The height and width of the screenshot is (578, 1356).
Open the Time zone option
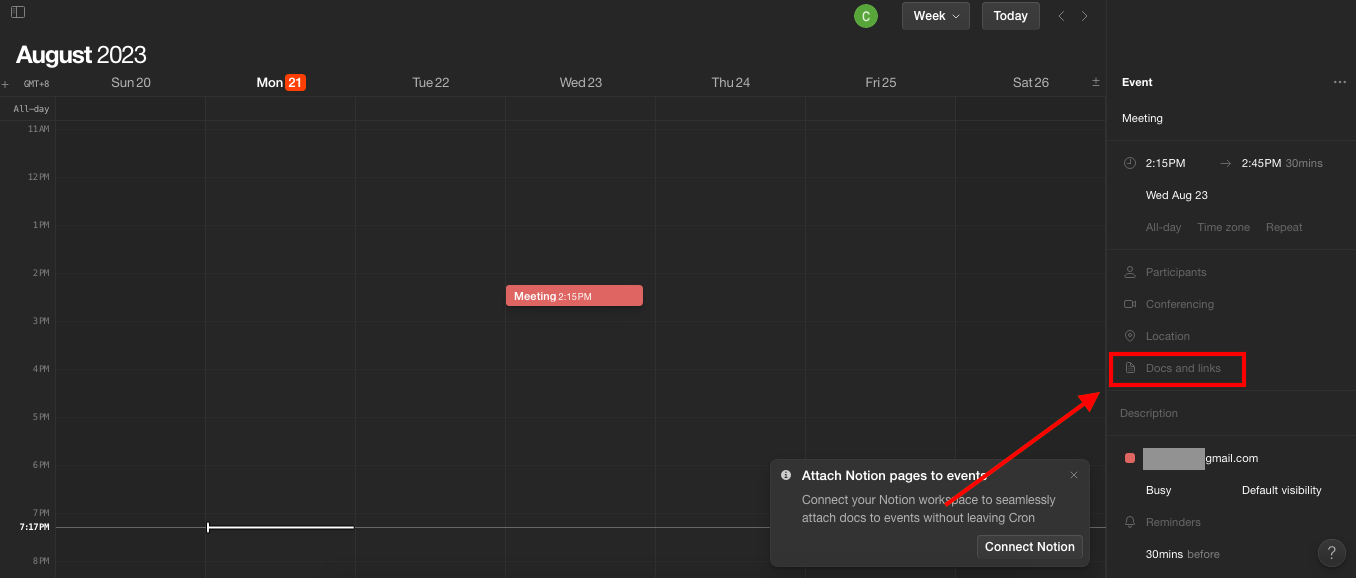point(1223,227)
